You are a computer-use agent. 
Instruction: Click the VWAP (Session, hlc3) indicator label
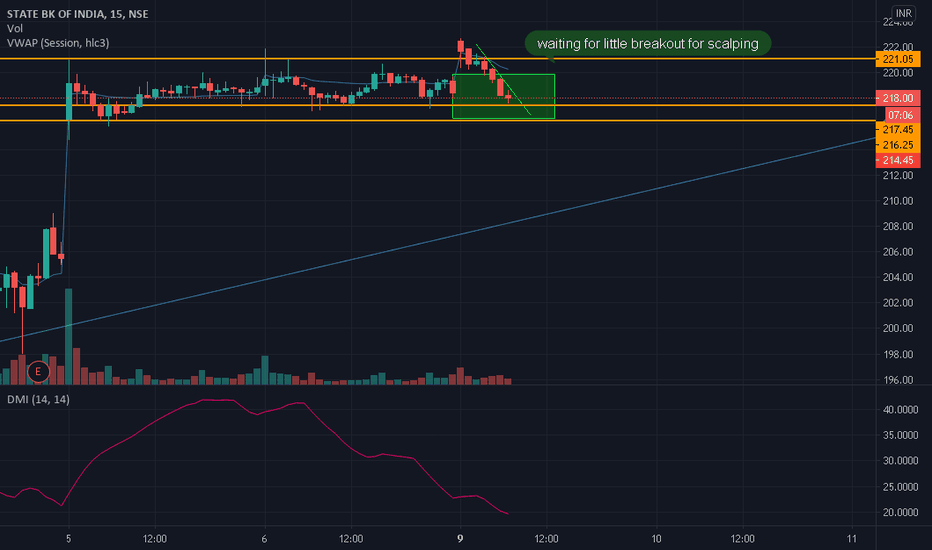[58, 43]
